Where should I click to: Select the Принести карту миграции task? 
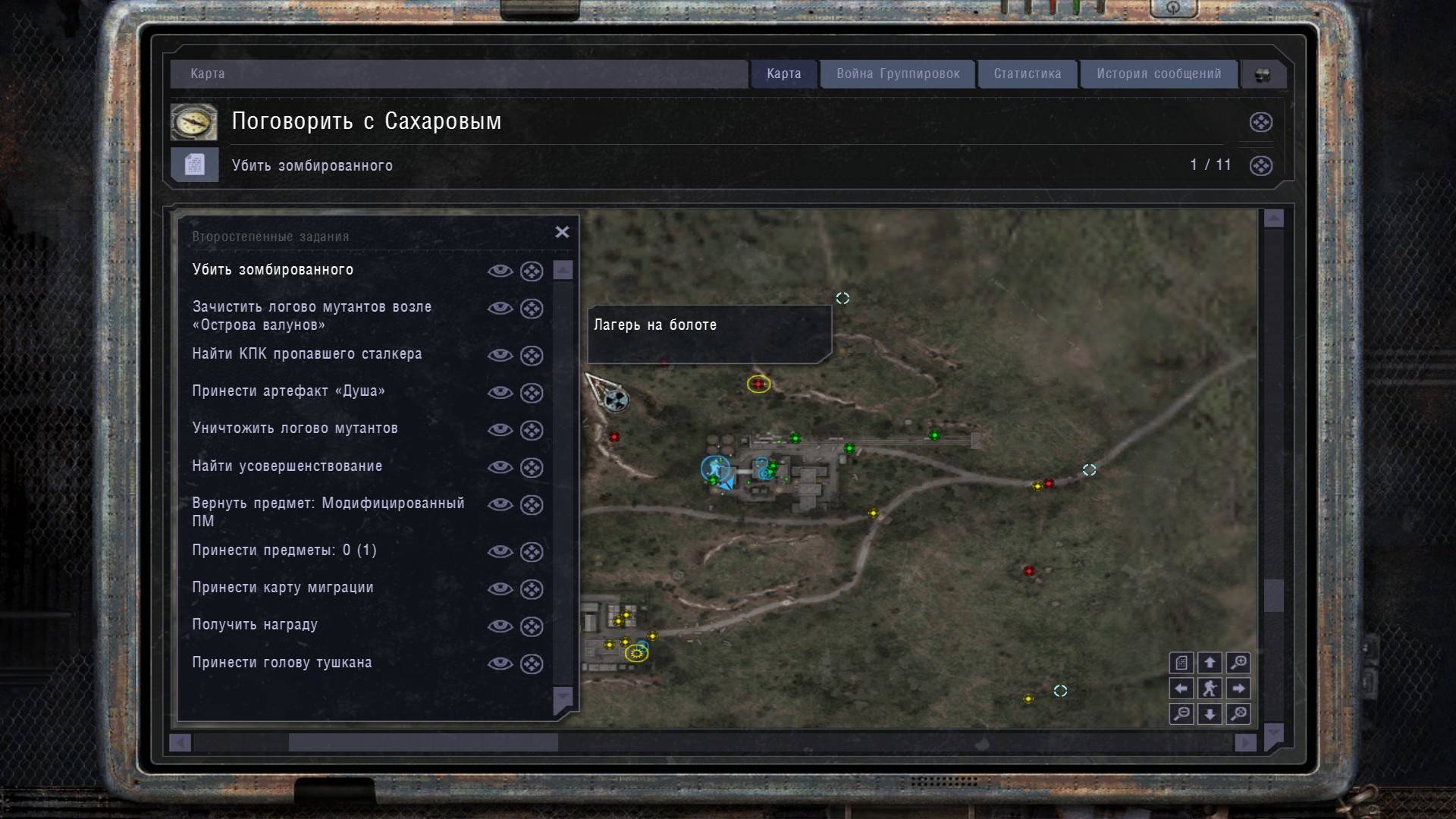[x=283, y=588]
